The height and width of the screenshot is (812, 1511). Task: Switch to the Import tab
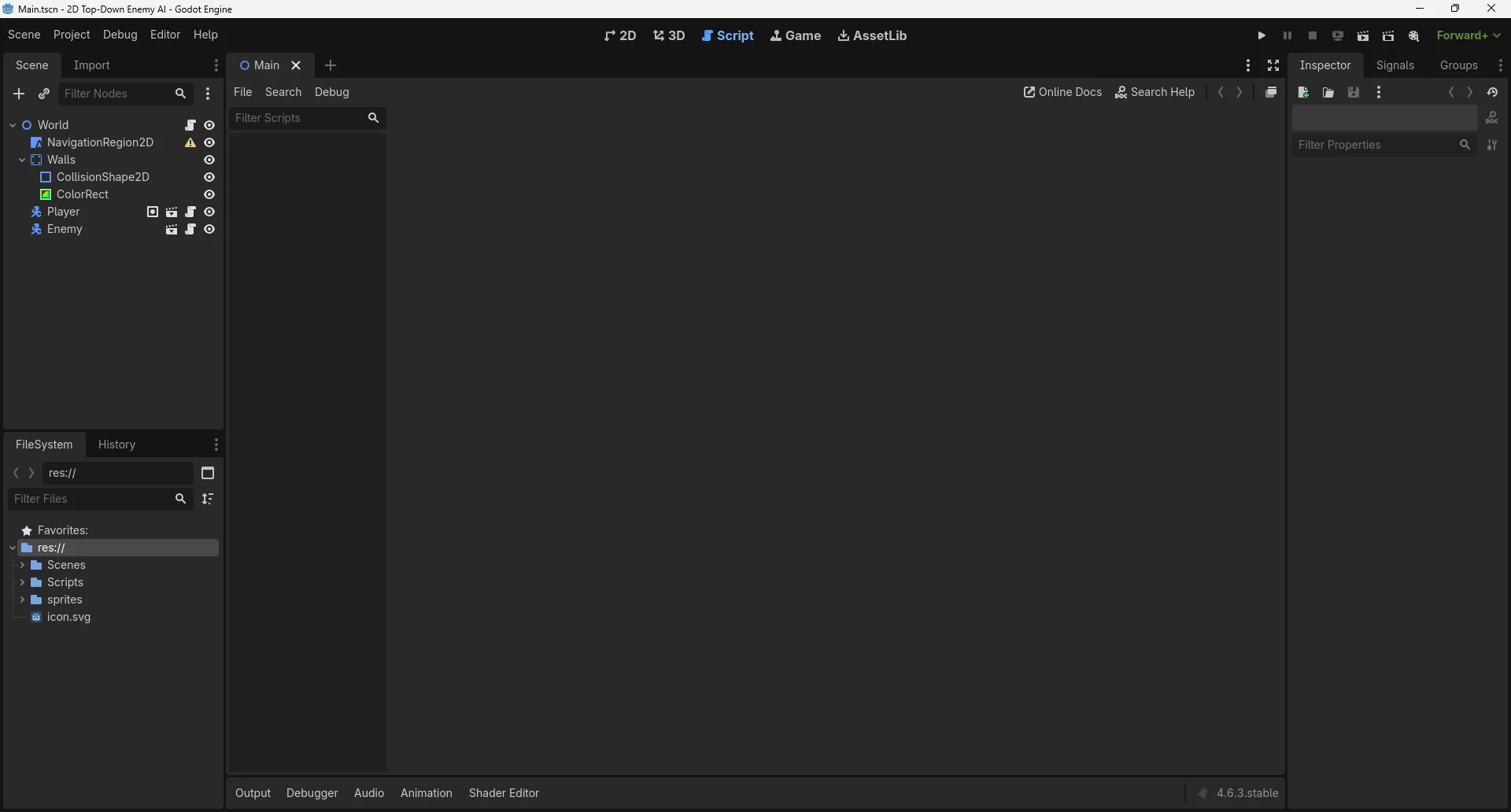pyautogui.click(x=92, y=65)
